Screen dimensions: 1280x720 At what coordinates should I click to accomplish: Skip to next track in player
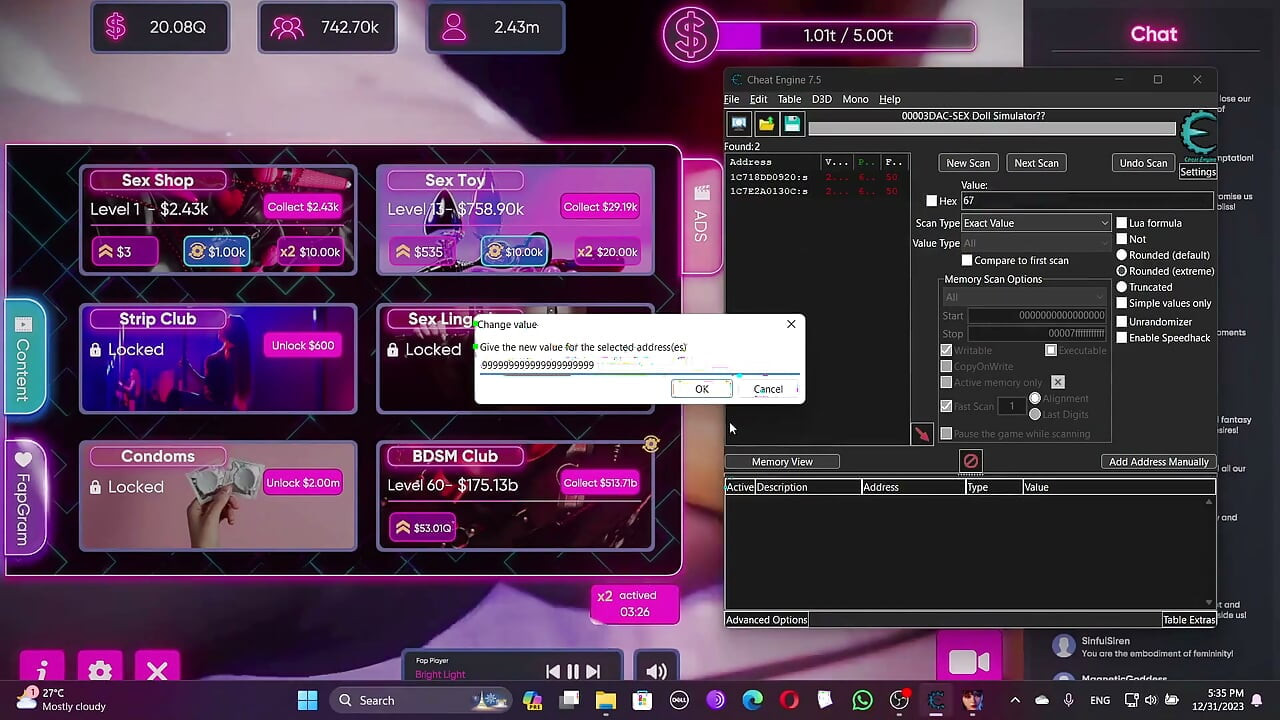pos(593,672)
